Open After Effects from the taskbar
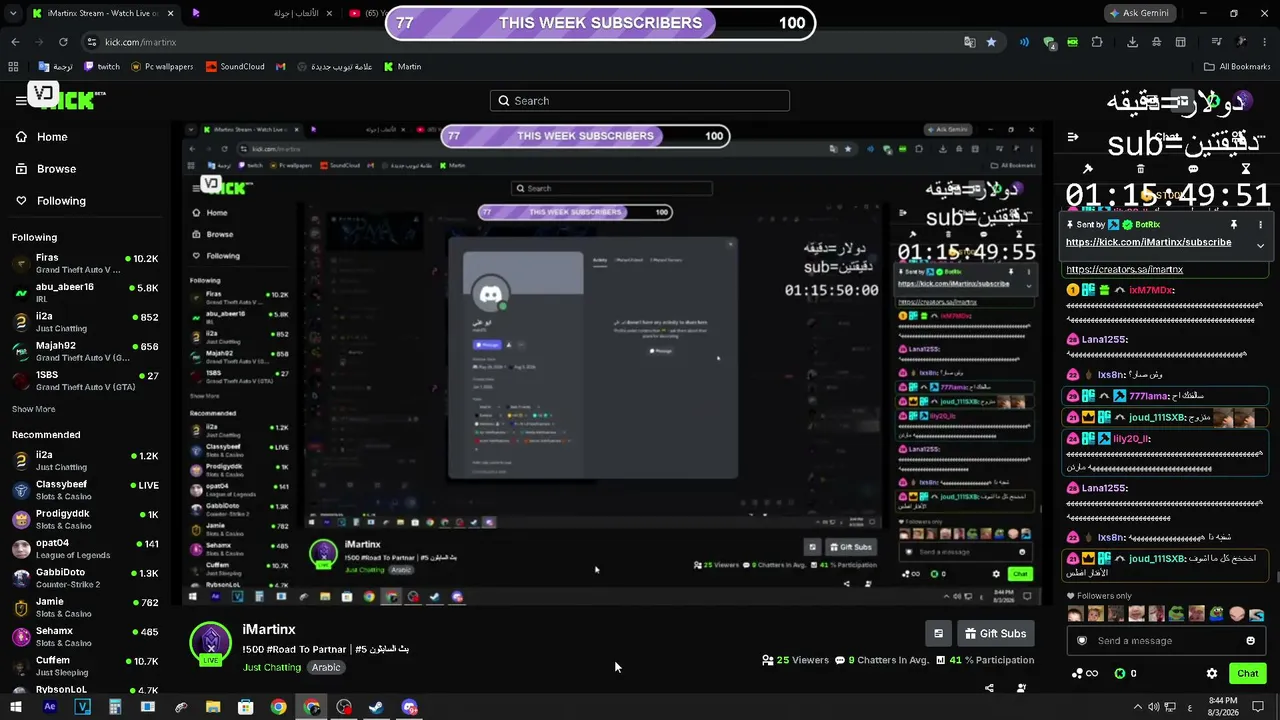 coord(50,707)
